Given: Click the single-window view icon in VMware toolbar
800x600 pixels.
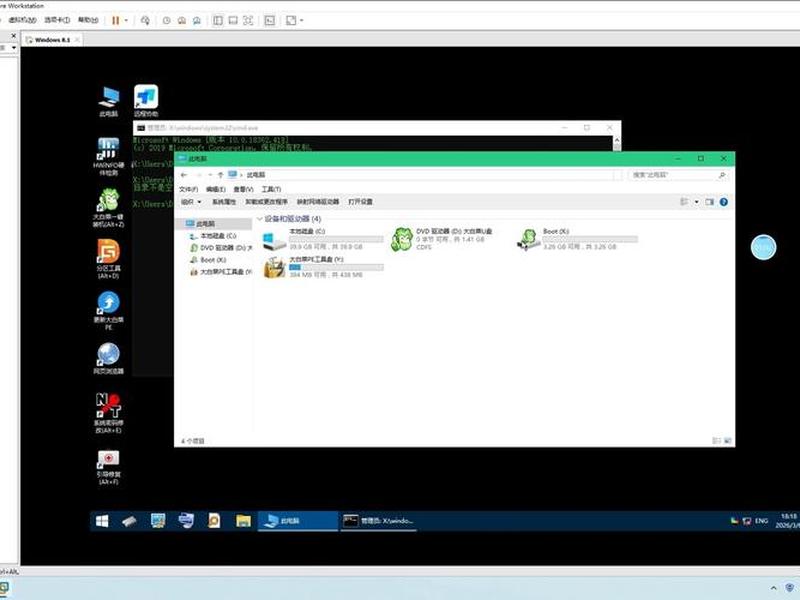Looking at the screenshot, I should [x=233, y=20].
